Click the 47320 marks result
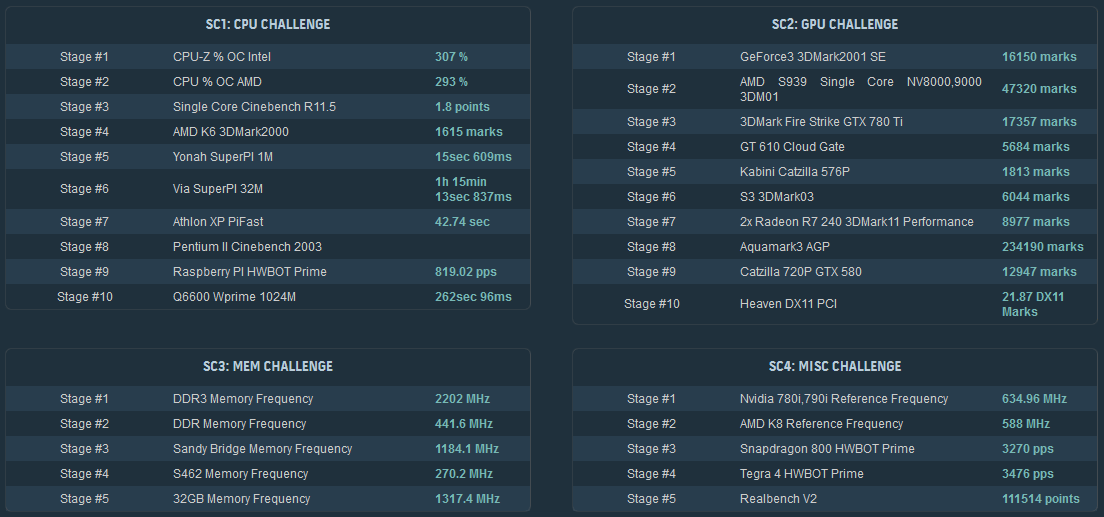Screen dimensions: 1104x517 tap(1039, 89)
